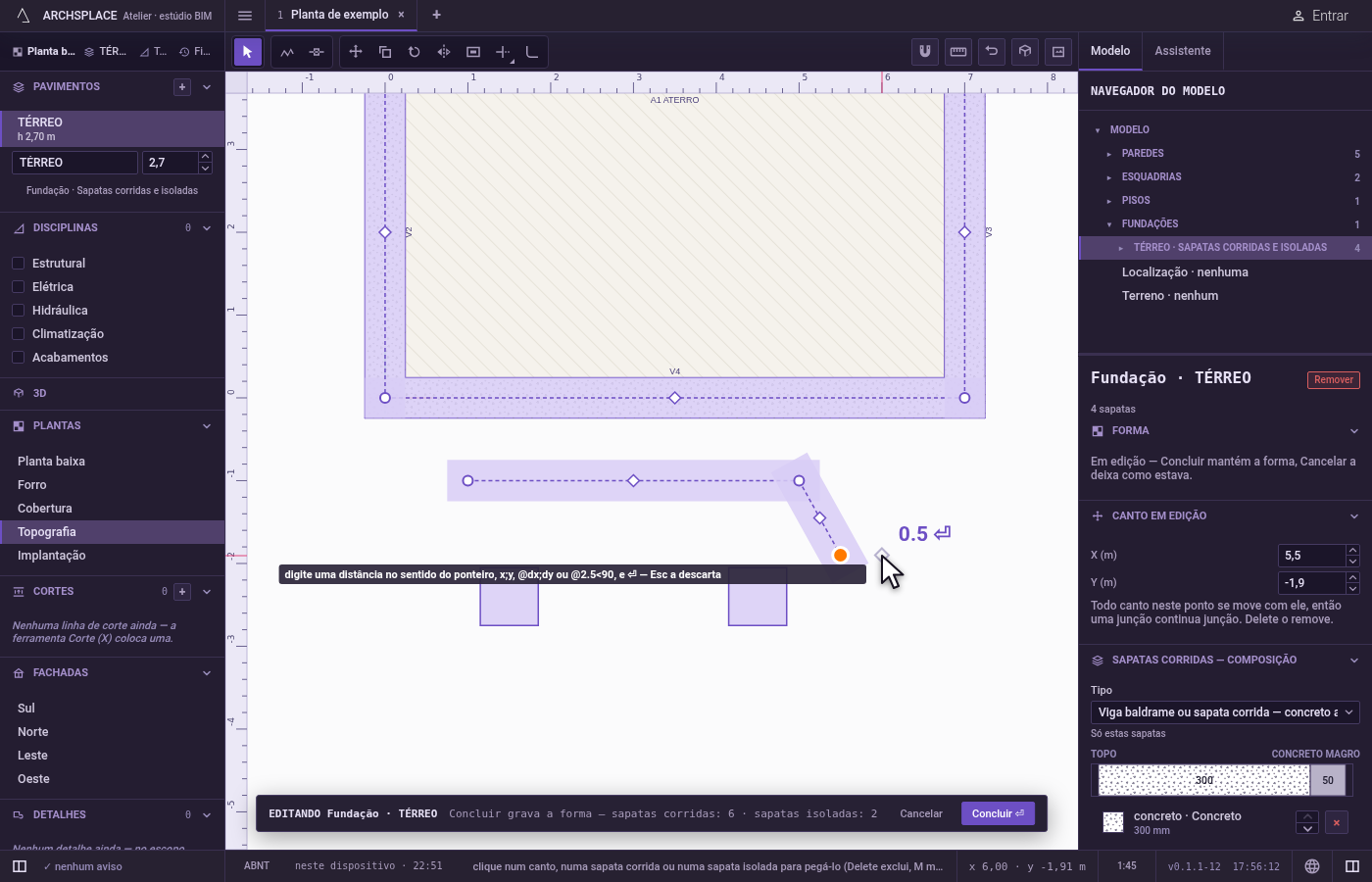Select the fillet corner tool

(532, 52)
